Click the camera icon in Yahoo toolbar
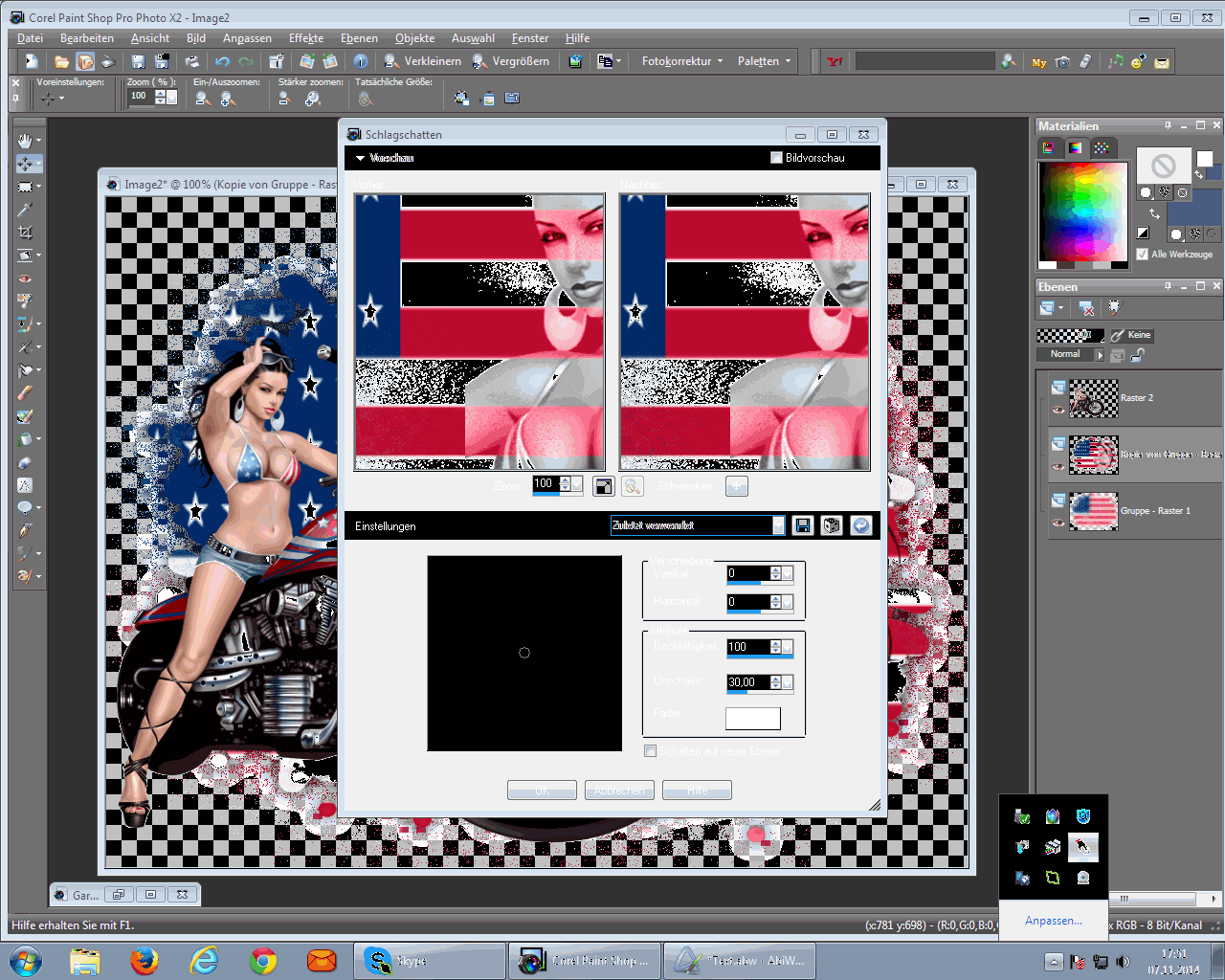1225x980 pixels. click(1062, 61)
